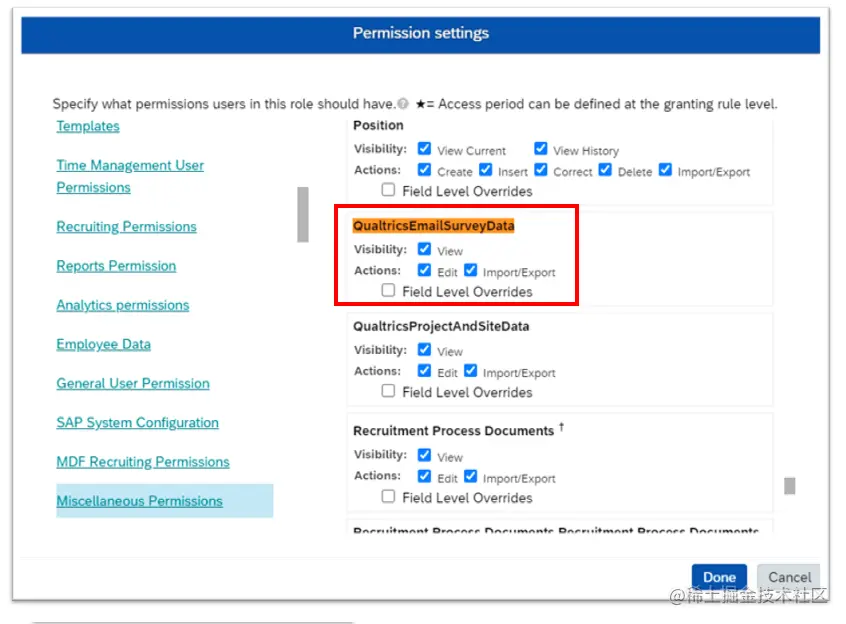The image size is (846, 624).
Task: Click the Recruitment Process Documents heading
Action: [454, 431]
